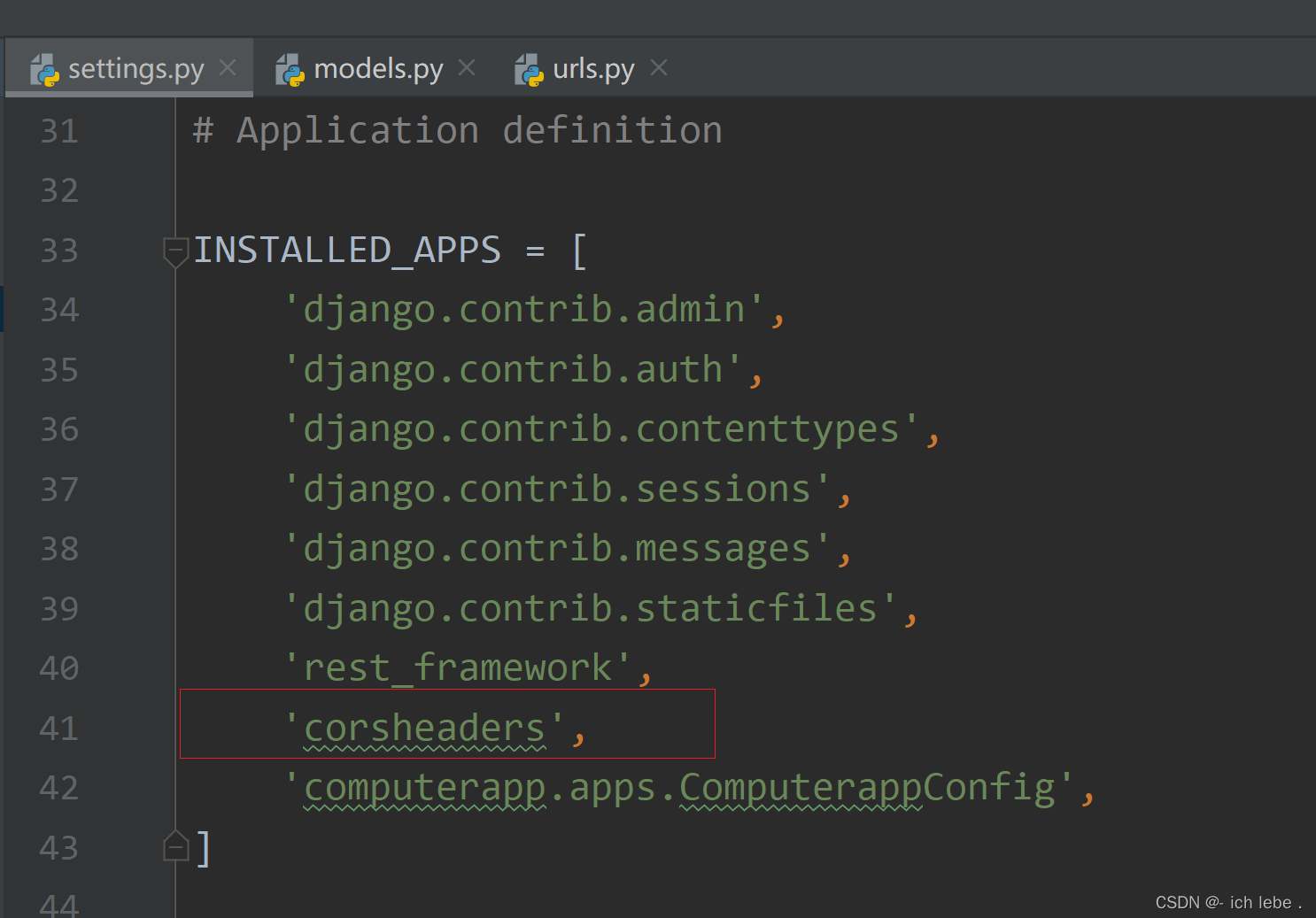Click the Python file icon on urls.py tab
1316x918 pixels.
pyautogui.click(x=529, y=69)
